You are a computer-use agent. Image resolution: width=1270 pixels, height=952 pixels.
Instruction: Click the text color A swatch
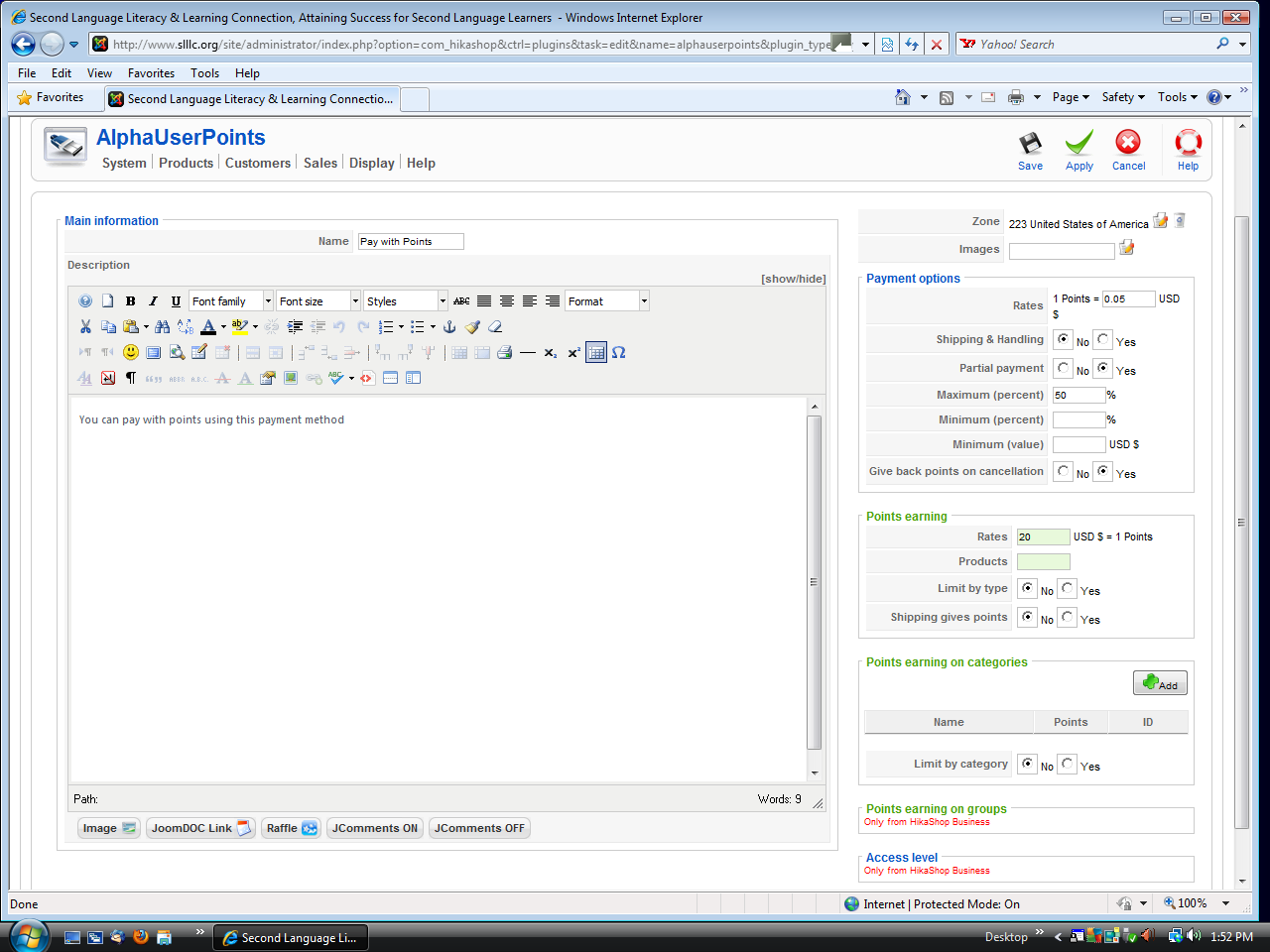208,327
